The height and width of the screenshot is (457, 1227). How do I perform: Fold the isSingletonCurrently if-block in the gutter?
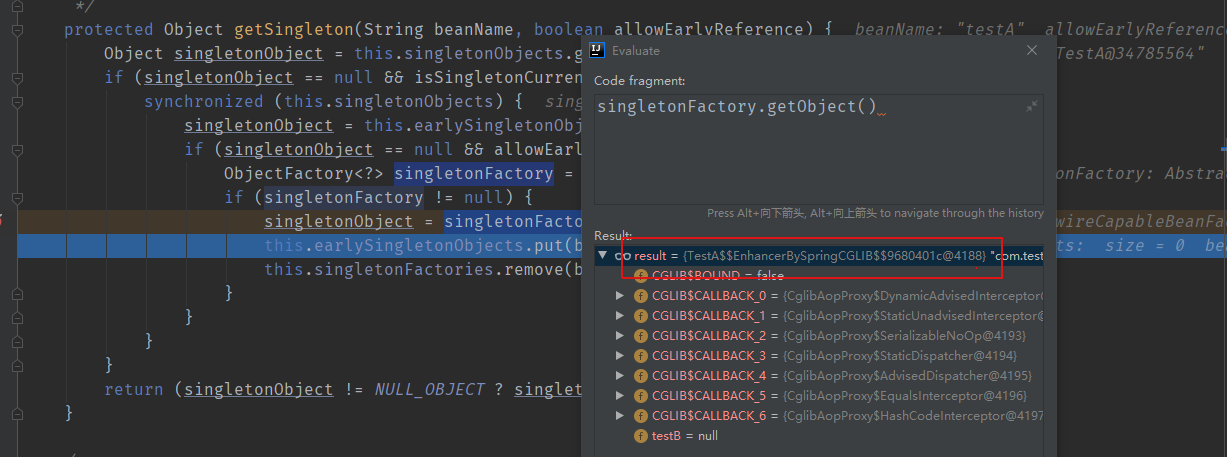click(19, 79)
